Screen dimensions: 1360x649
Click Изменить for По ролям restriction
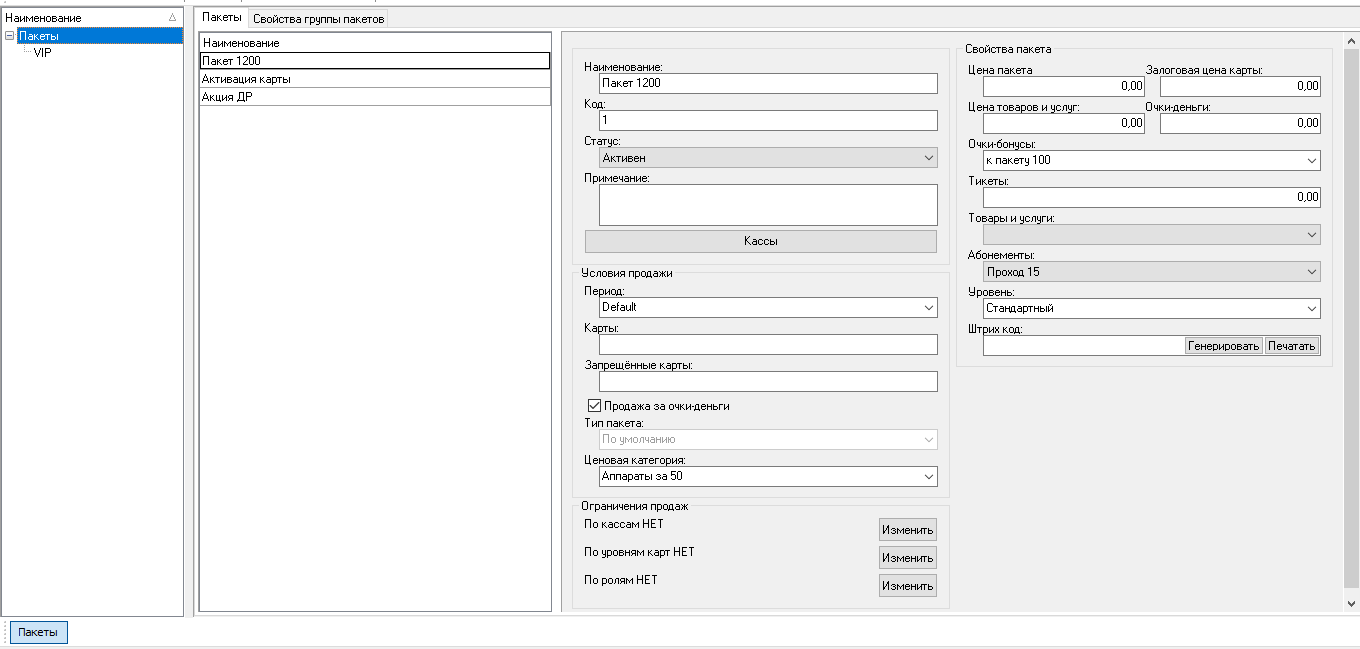[x=908, y=586]
